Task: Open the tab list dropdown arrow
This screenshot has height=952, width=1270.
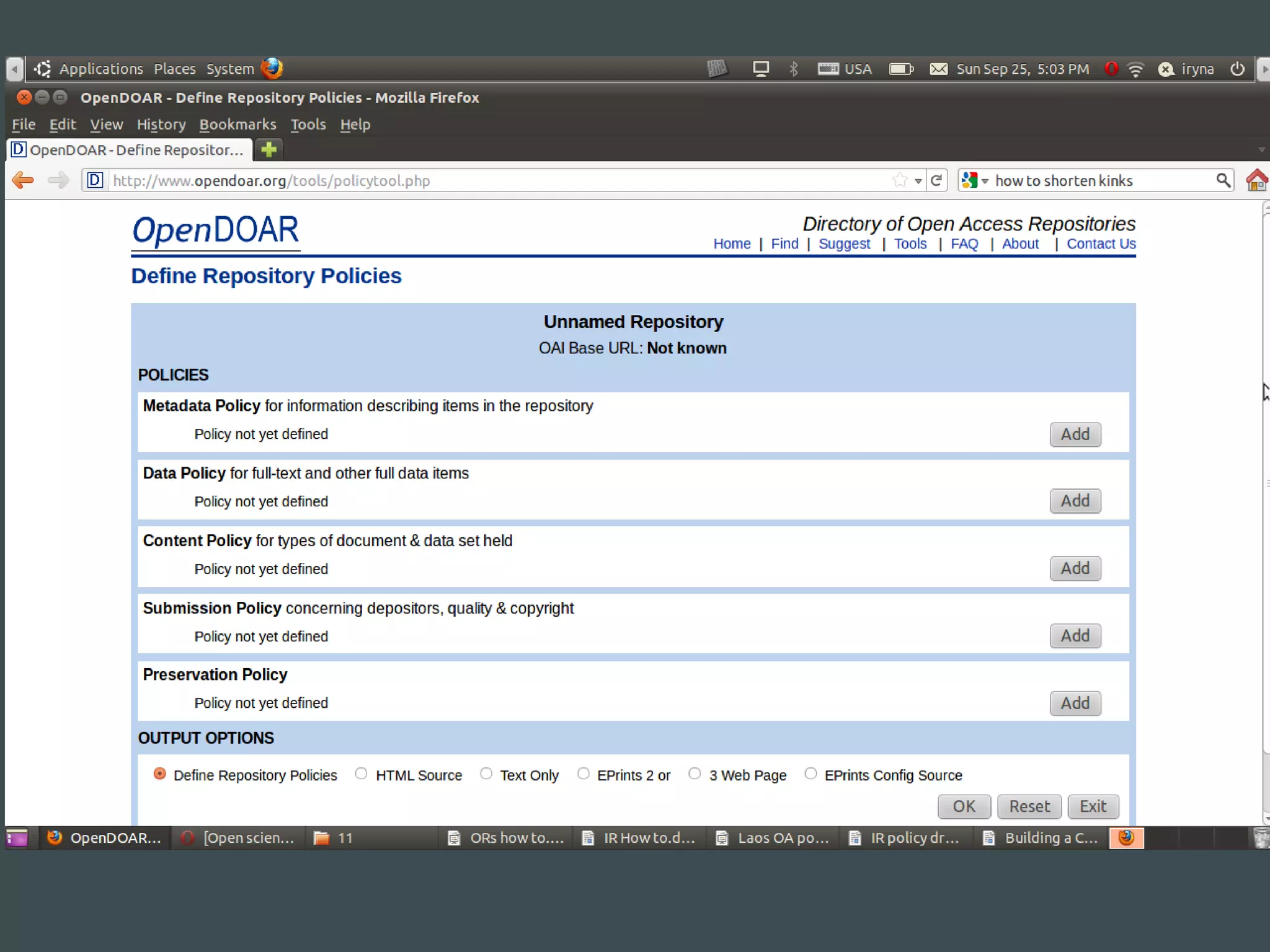Action: pyautogui.click(x=1261, y=150)
